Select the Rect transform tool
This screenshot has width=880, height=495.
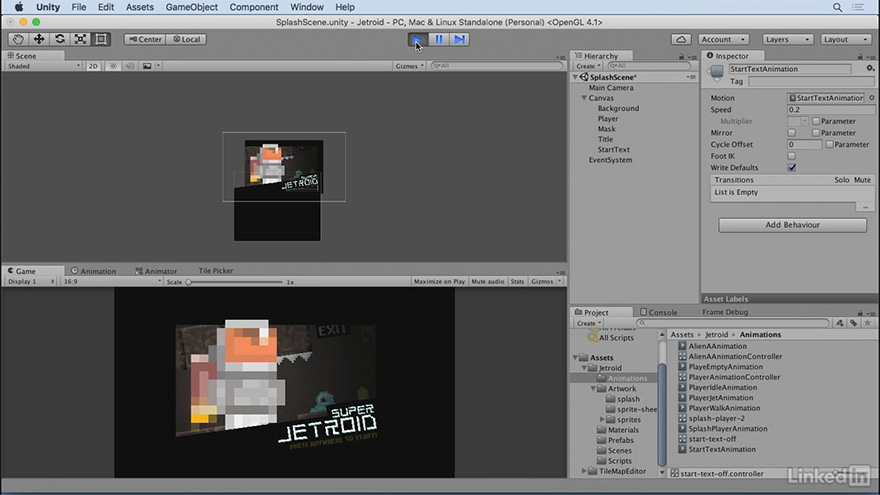pyautogui.click(x=101, y=39)
